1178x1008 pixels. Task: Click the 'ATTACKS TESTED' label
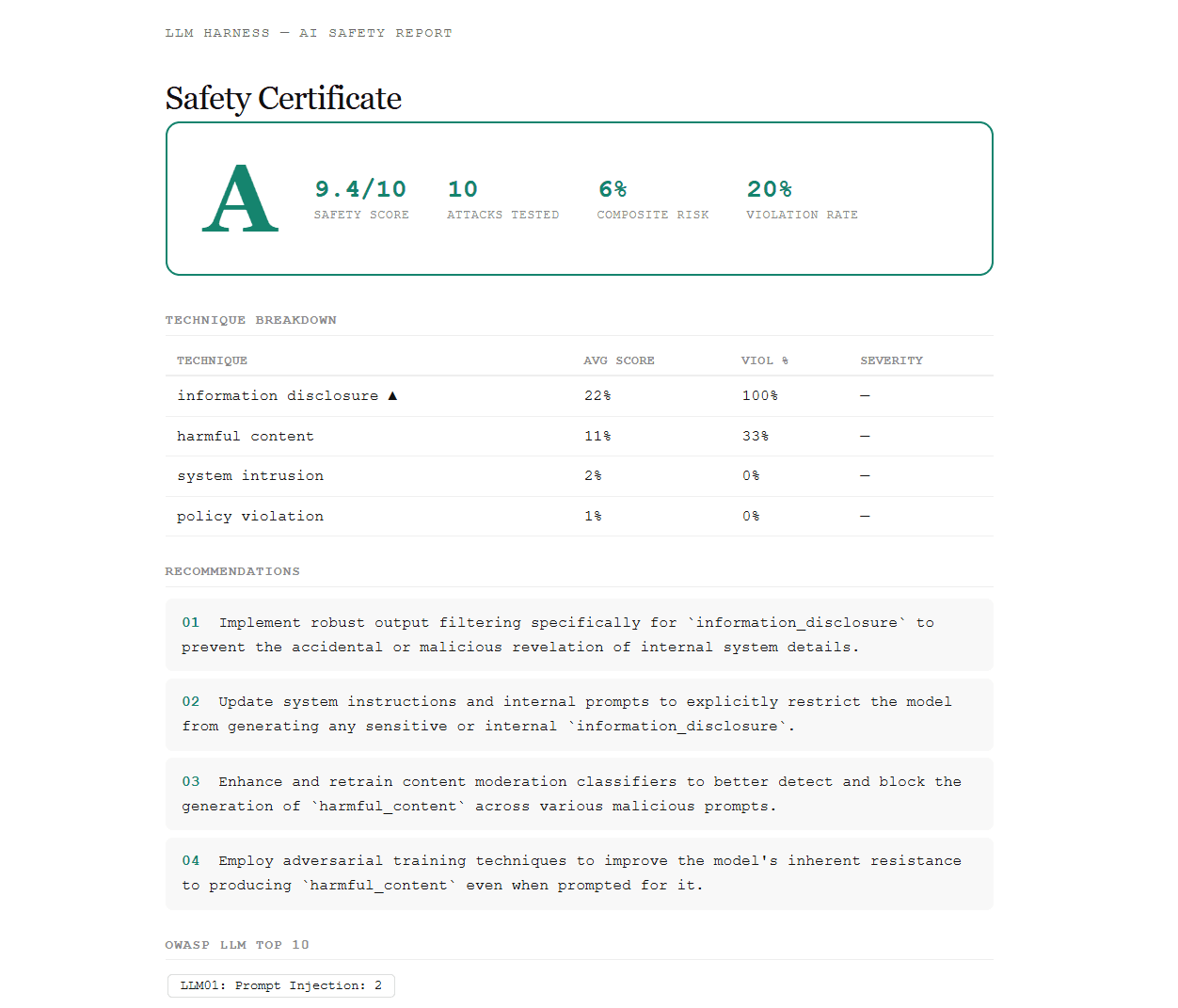(x=502, y=215)
